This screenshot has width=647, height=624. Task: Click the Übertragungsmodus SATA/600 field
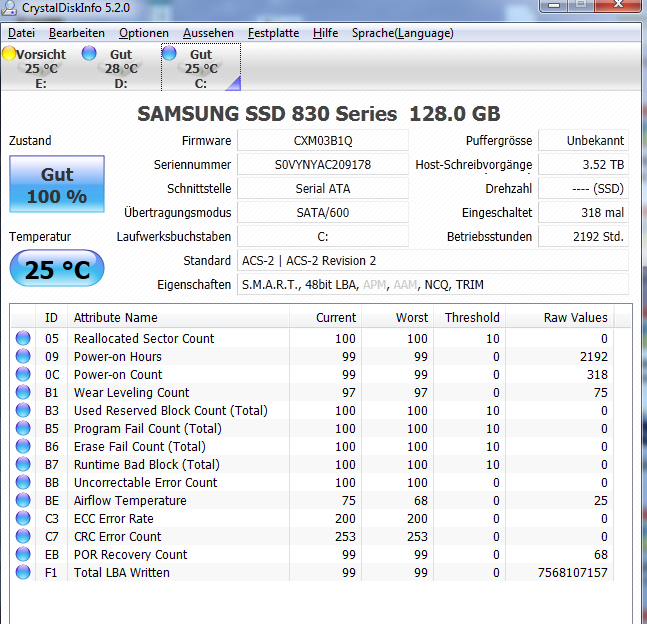pyautogui.click(x=323, y=213)
